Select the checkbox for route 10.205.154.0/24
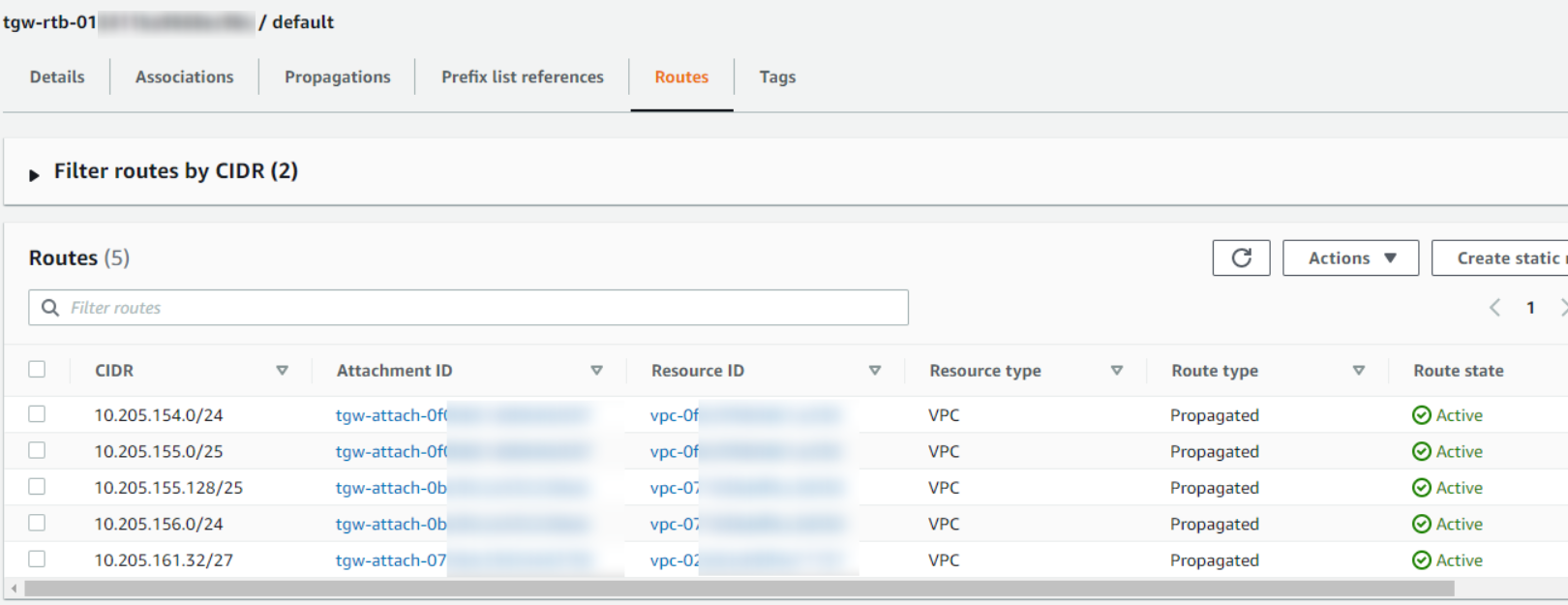The image size is (1568, 605). click(x=37, y=414)
